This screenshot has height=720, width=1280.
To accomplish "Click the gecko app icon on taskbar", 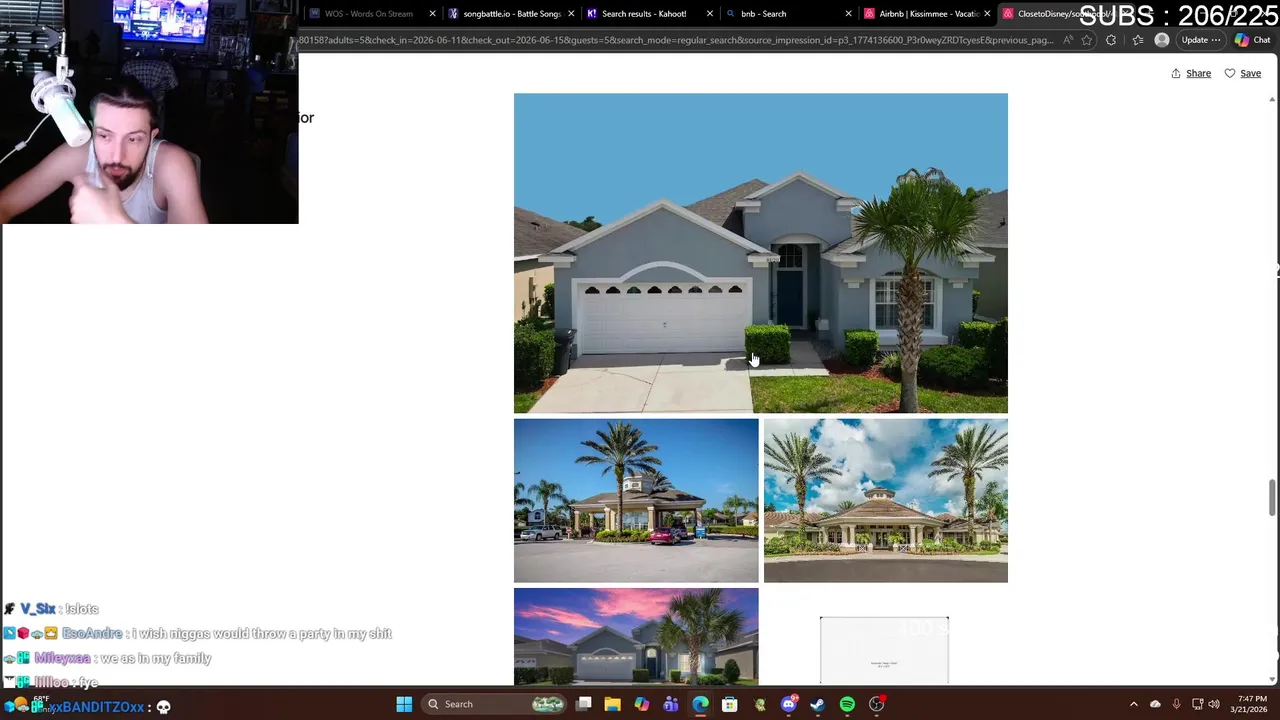I will coord(760,704).
